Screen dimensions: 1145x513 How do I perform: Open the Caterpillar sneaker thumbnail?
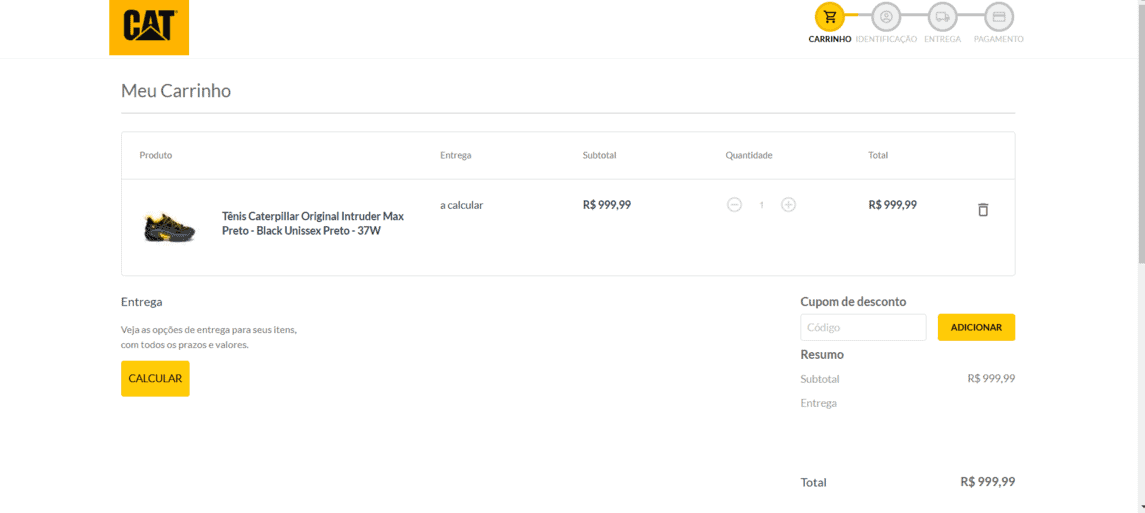point(169,228)
